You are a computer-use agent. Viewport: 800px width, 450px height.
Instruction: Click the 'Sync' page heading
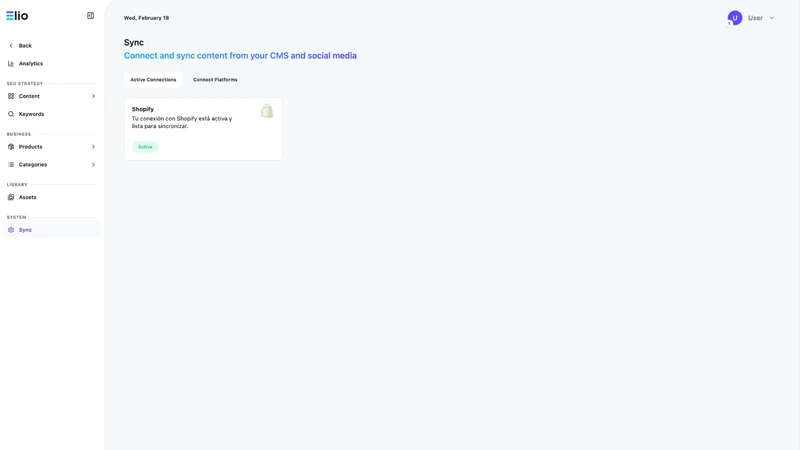tap(134, 42)
